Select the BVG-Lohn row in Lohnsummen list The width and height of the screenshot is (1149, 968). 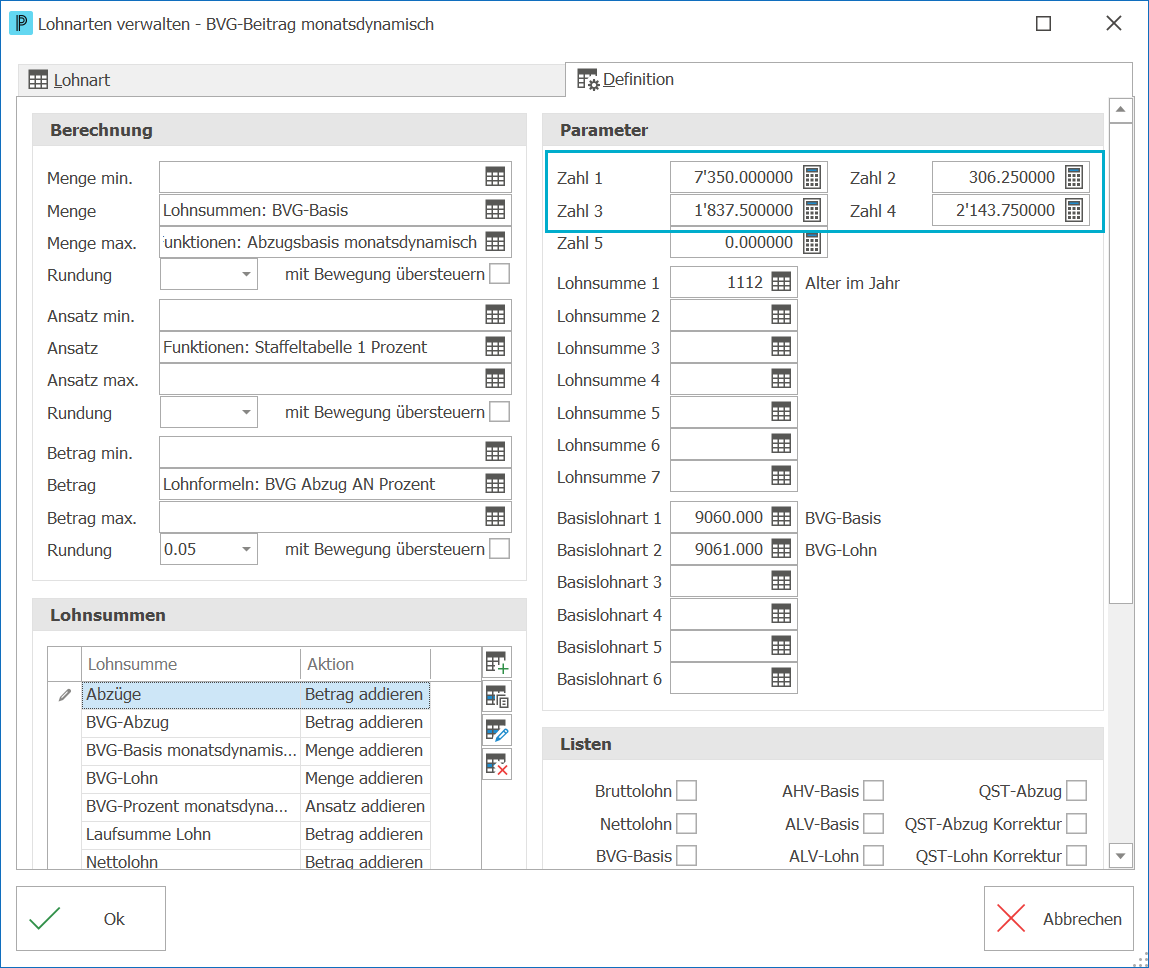coord(256,778)
